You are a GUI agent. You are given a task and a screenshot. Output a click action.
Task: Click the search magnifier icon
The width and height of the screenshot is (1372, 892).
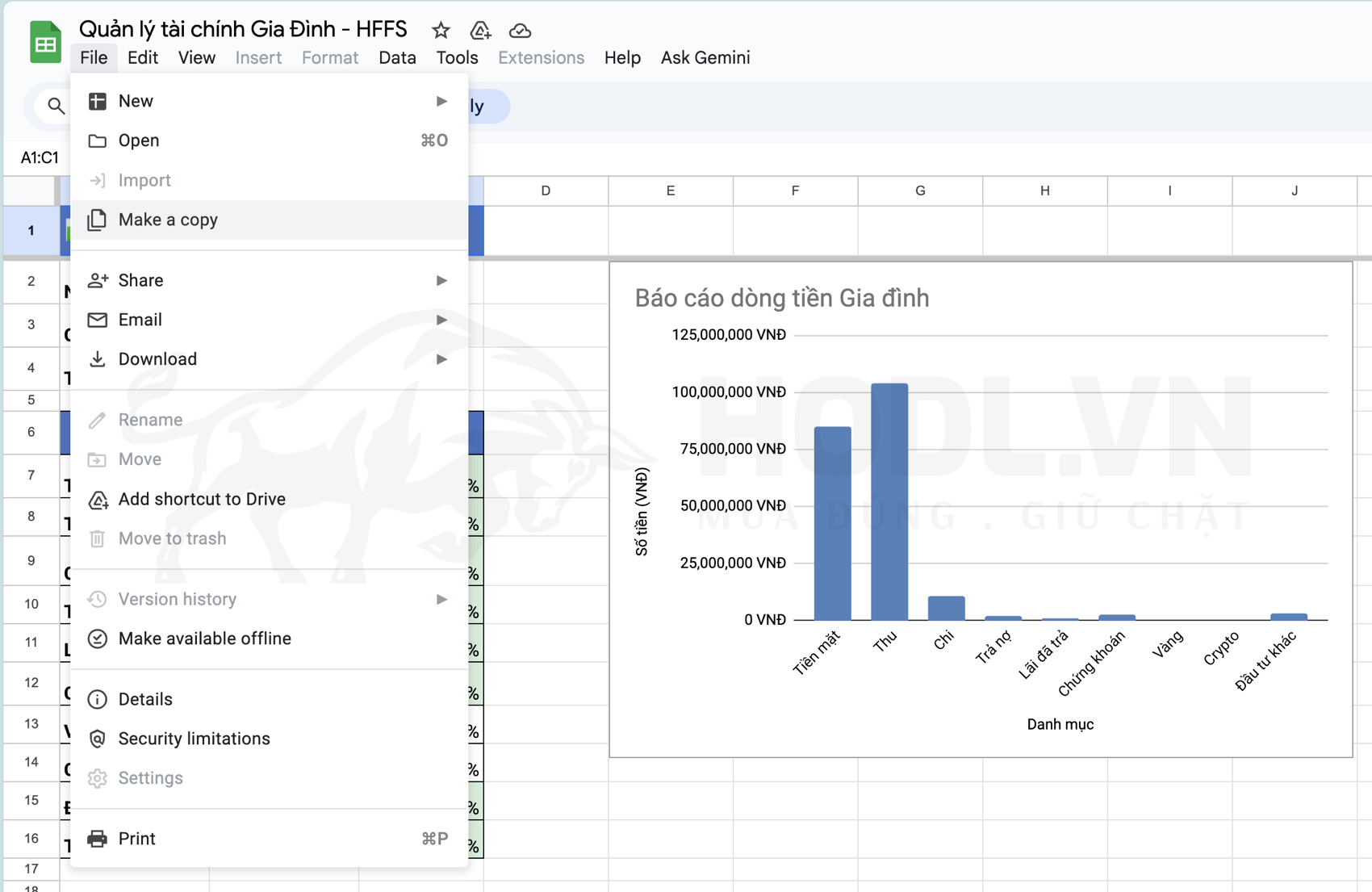pyautogui.click(x=56, y=106)
